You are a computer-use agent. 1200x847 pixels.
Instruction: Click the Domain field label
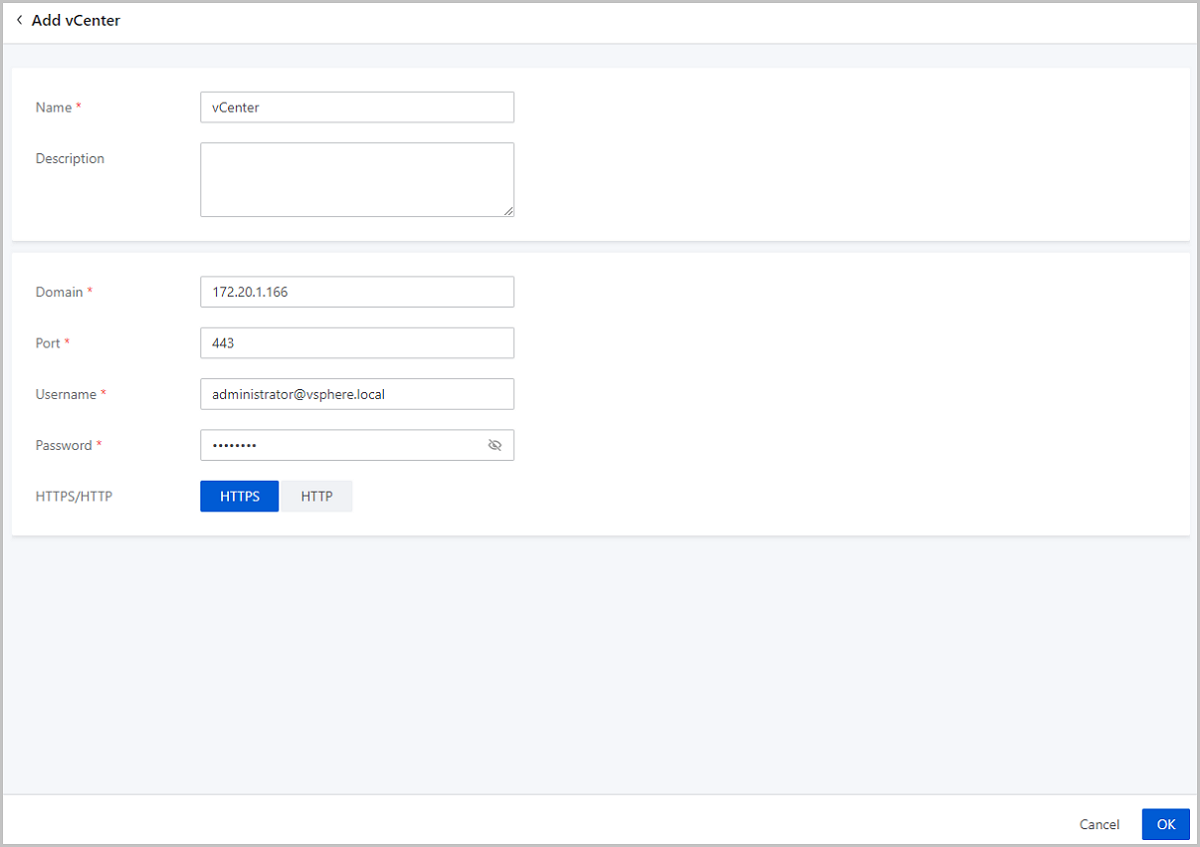point(59,292)
